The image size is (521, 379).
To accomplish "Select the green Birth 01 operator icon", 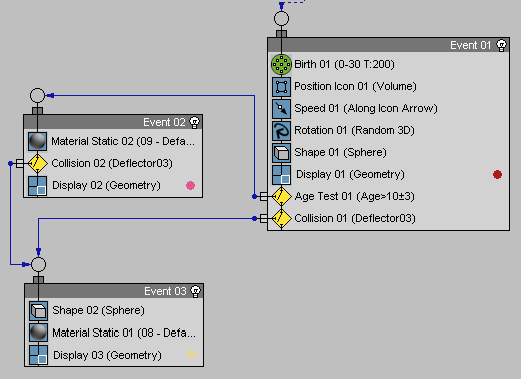I will [281, 64].
